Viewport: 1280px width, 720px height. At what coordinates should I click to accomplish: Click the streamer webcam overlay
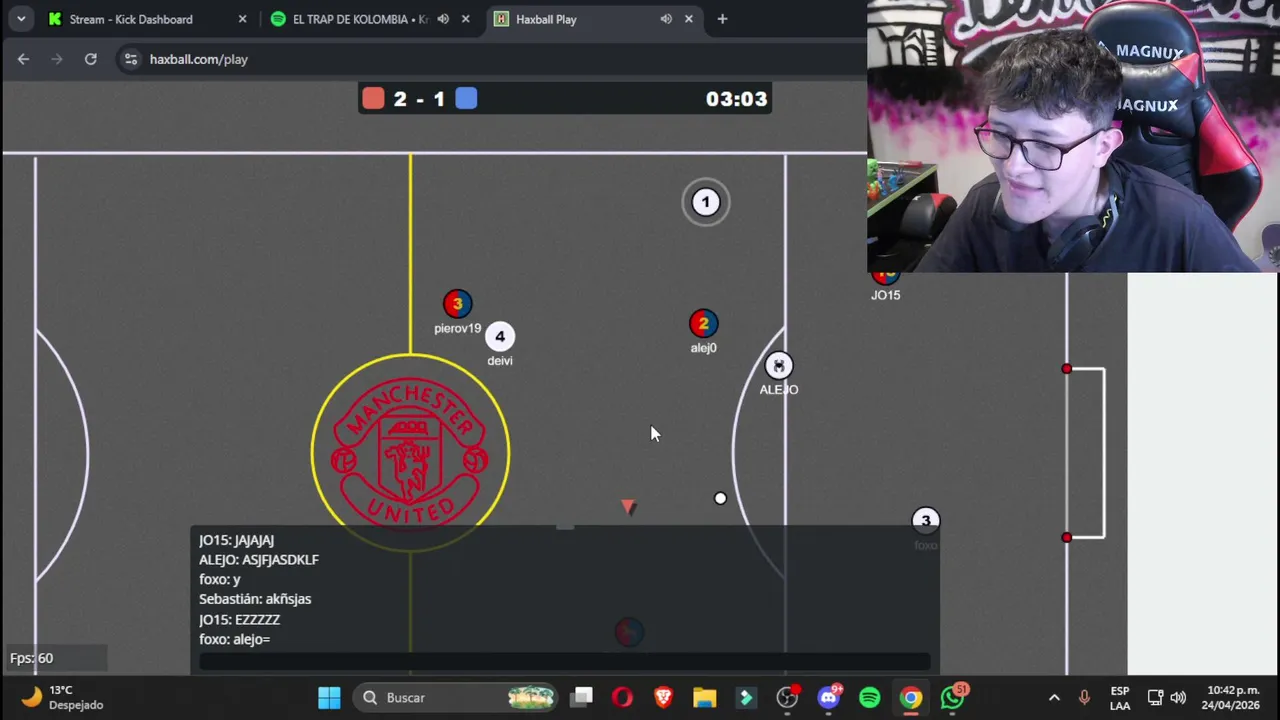click(x=1073, y=136)
